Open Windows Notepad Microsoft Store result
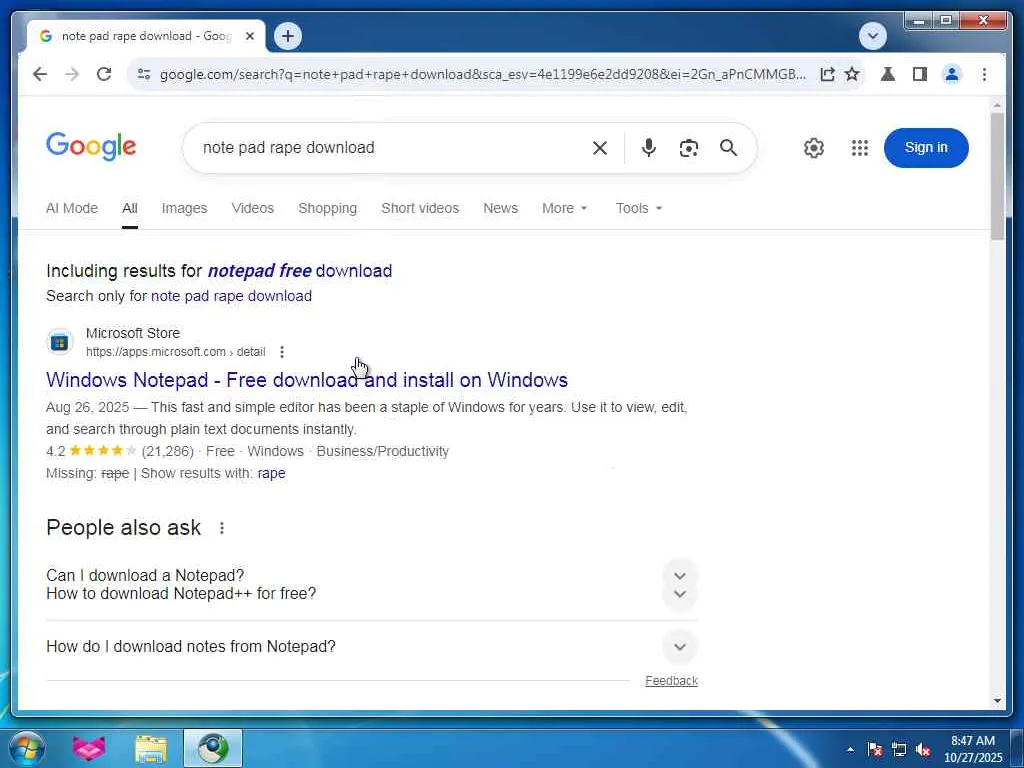This screenshot has width=1024, height=768. pos(307,380)
